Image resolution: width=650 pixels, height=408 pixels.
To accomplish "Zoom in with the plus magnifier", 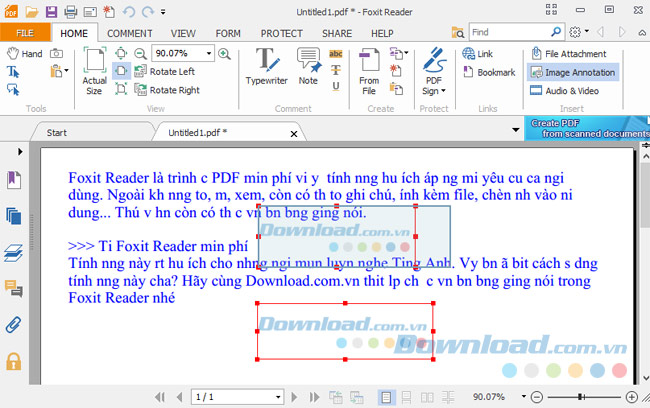I will point(224,53).
